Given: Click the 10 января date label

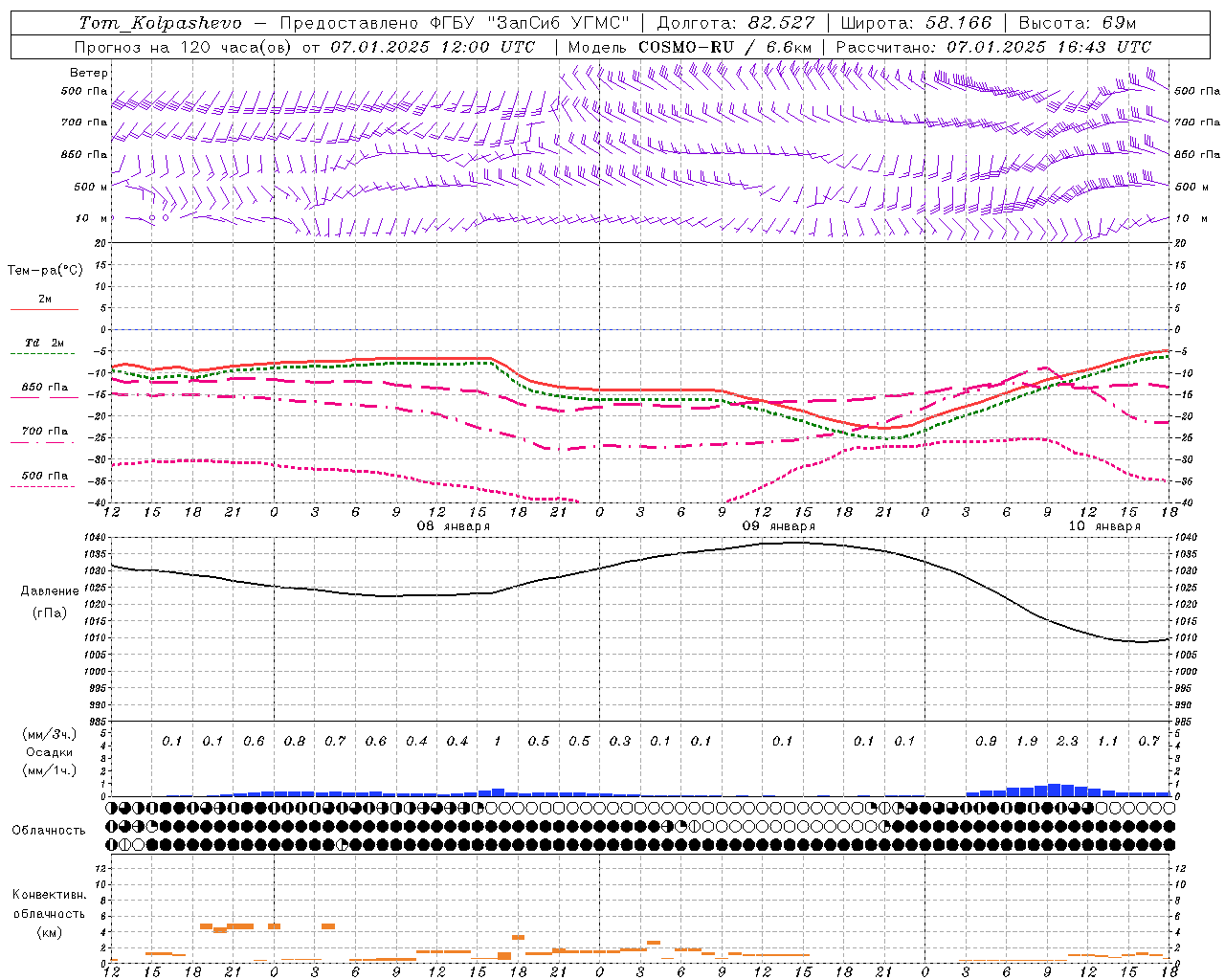Looking at the screenshot, I should 1104,526.
